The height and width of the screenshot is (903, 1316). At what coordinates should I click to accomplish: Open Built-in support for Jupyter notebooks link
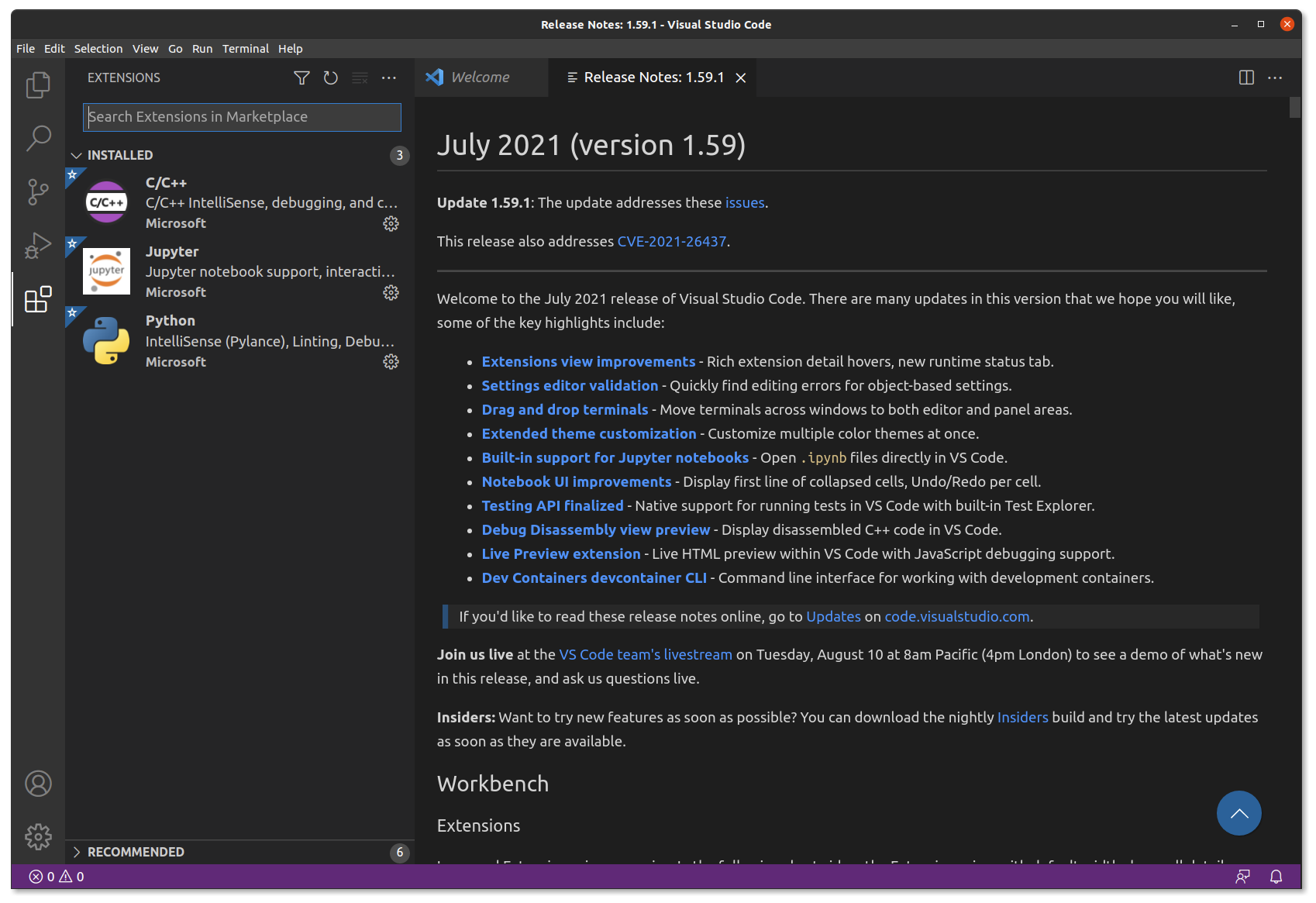(615, 457)
